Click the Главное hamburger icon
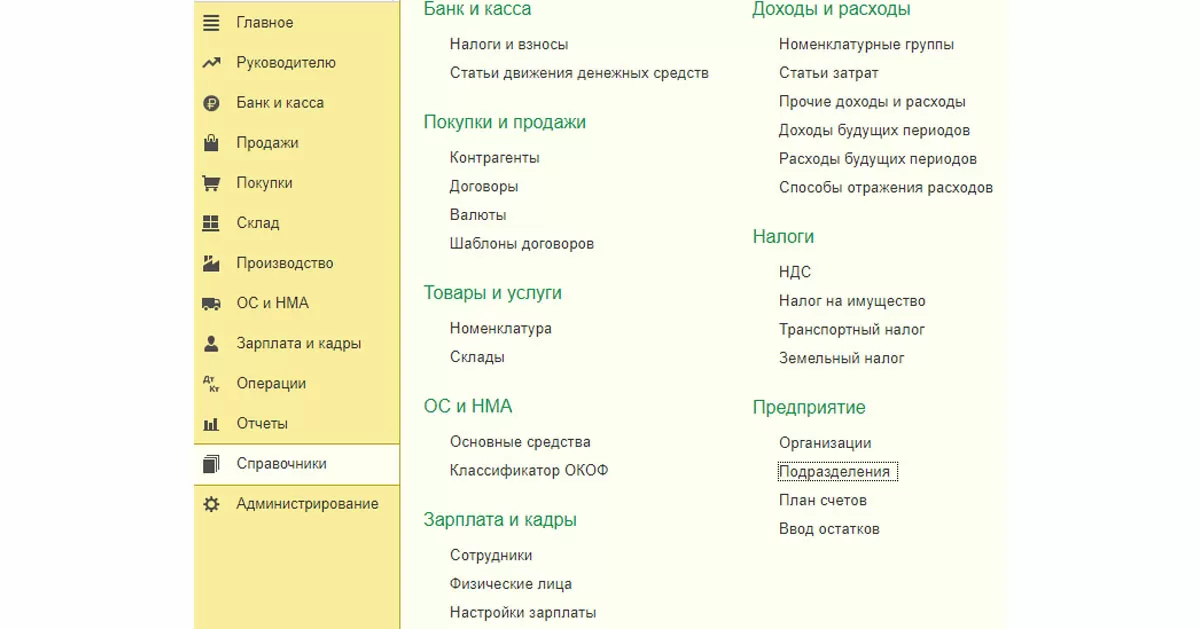This screenshot has width=1200, height=629. [211, 23]
